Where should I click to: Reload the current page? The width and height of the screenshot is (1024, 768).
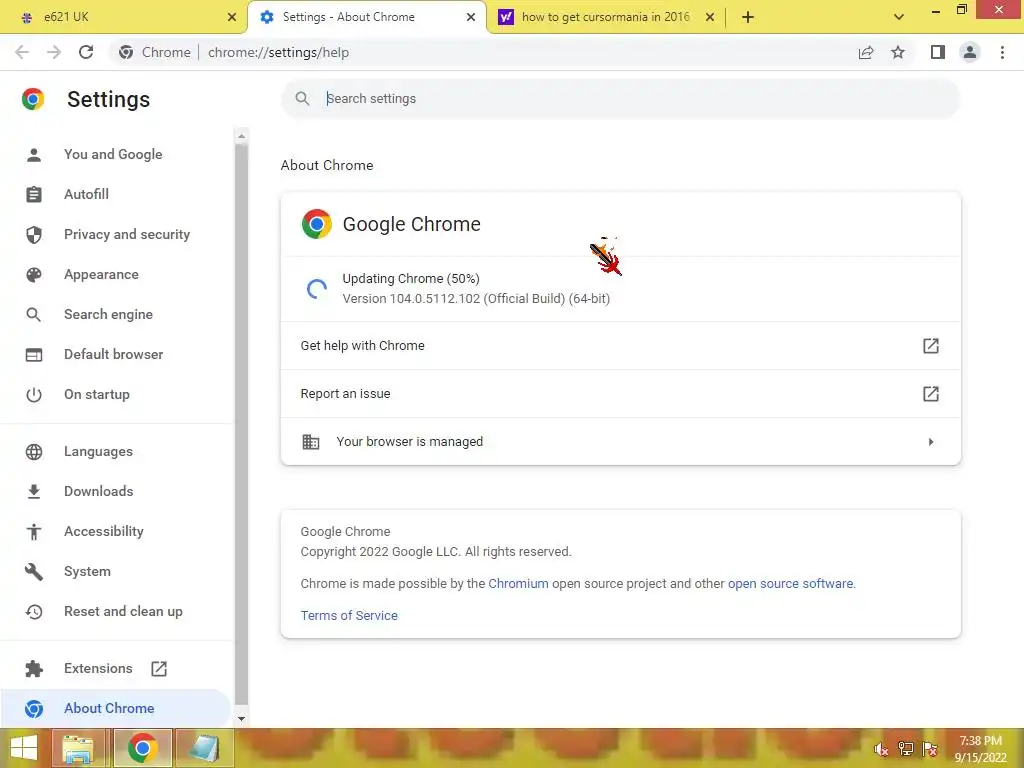tap(86, 52)
